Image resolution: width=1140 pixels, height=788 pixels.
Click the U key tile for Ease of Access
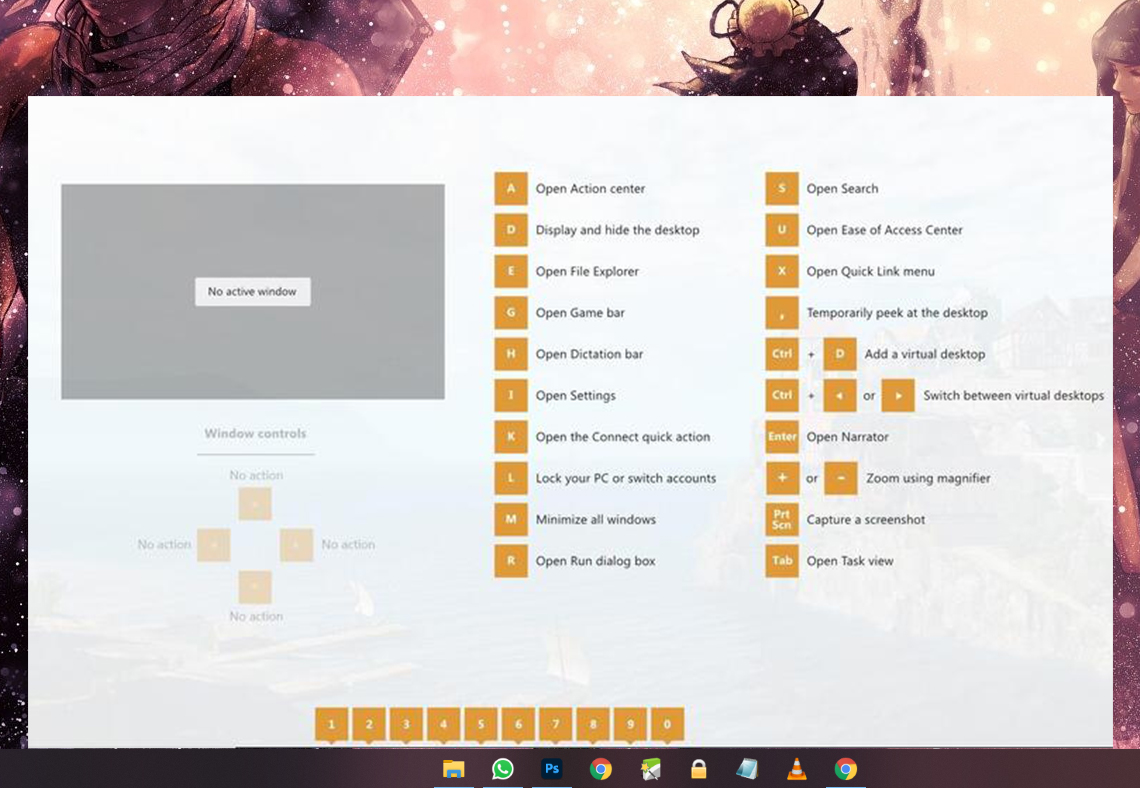pyautogui.click(x=782, y=230)
